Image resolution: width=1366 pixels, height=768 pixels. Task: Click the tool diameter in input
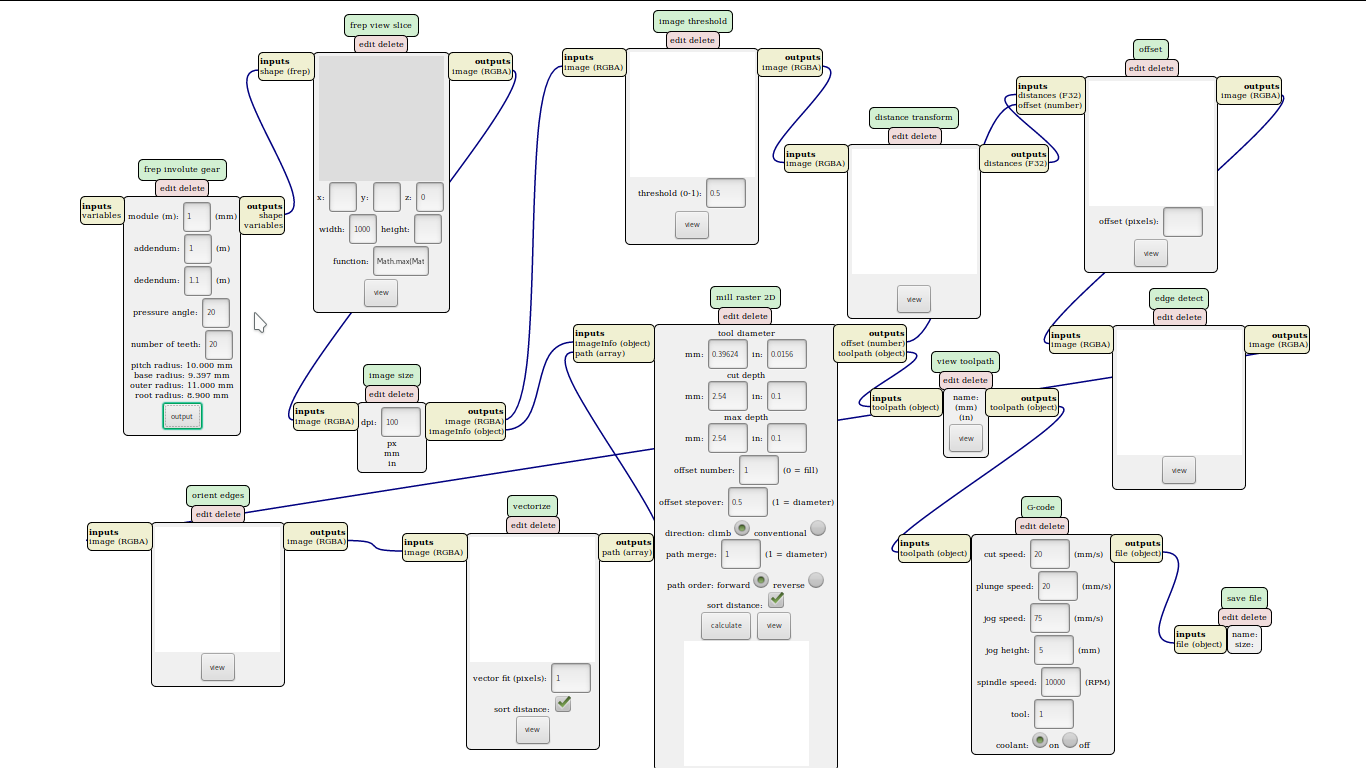click(787, 354)
